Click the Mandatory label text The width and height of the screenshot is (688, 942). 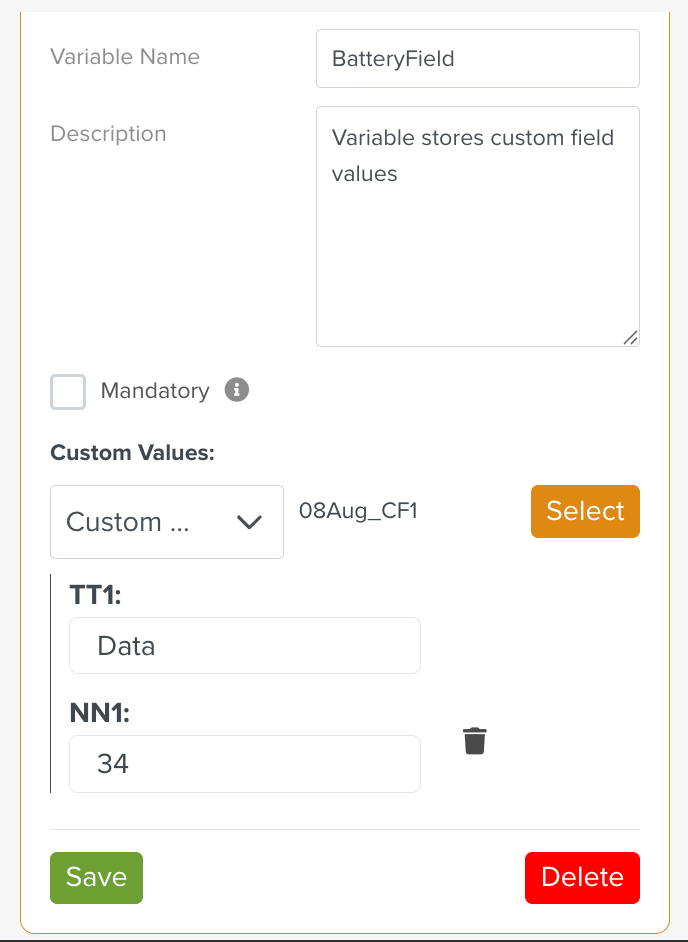tap(153, 391)
